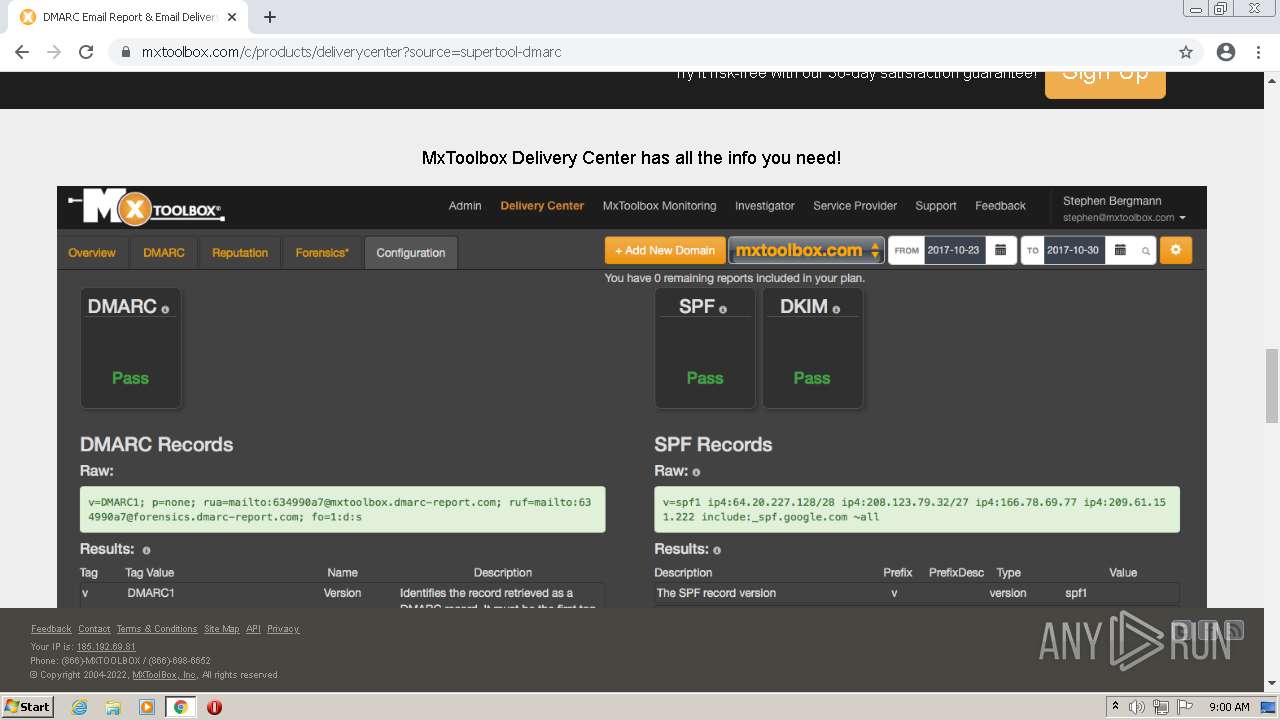Image resolution: width=1280 pixels, height=720 pixels.
Task: Click the MXToolBox, Inc. copyright link
Action: click(165, 675)
